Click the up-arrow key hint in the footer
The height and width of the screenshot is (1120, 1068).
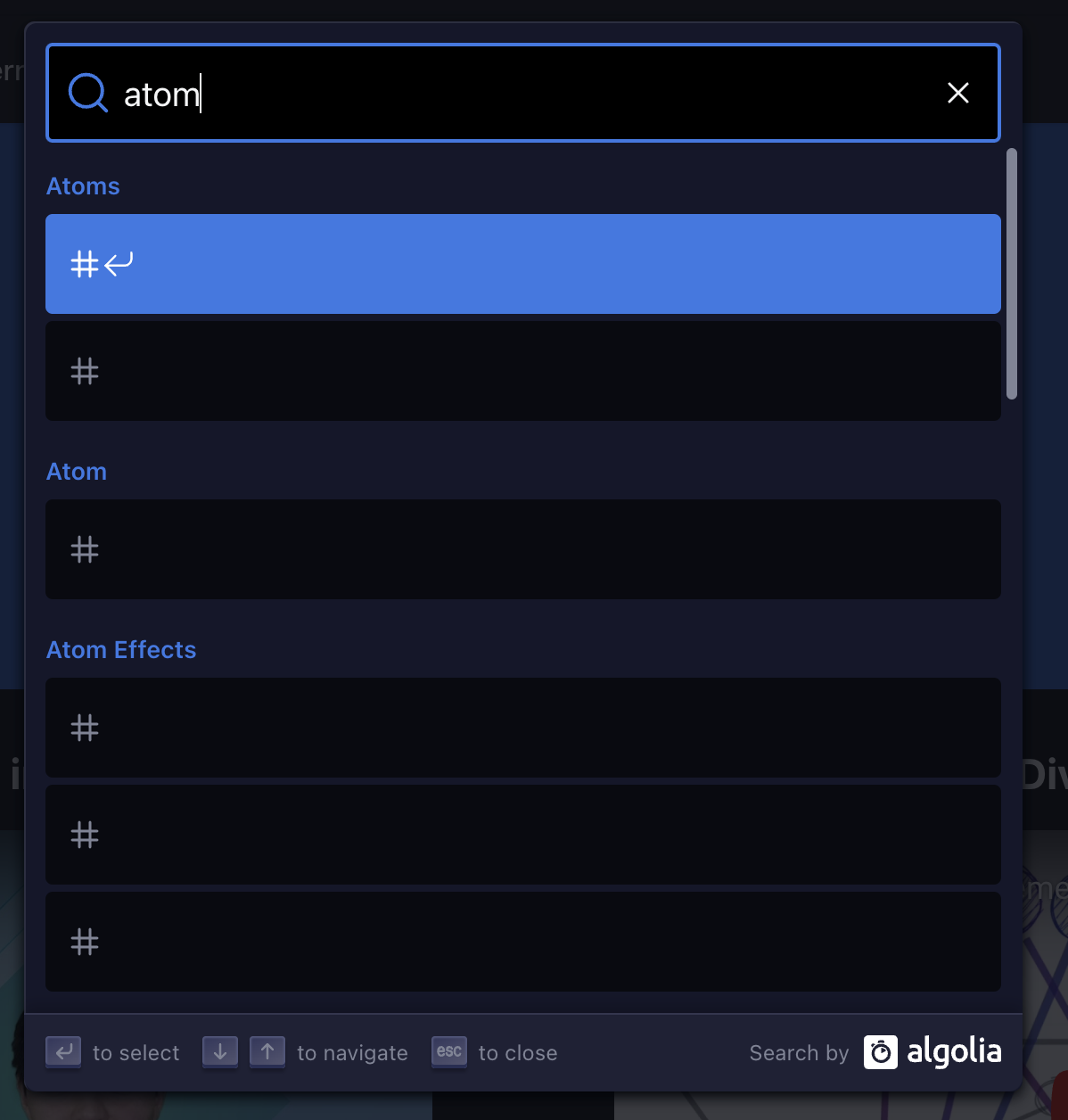(267, 1052)
